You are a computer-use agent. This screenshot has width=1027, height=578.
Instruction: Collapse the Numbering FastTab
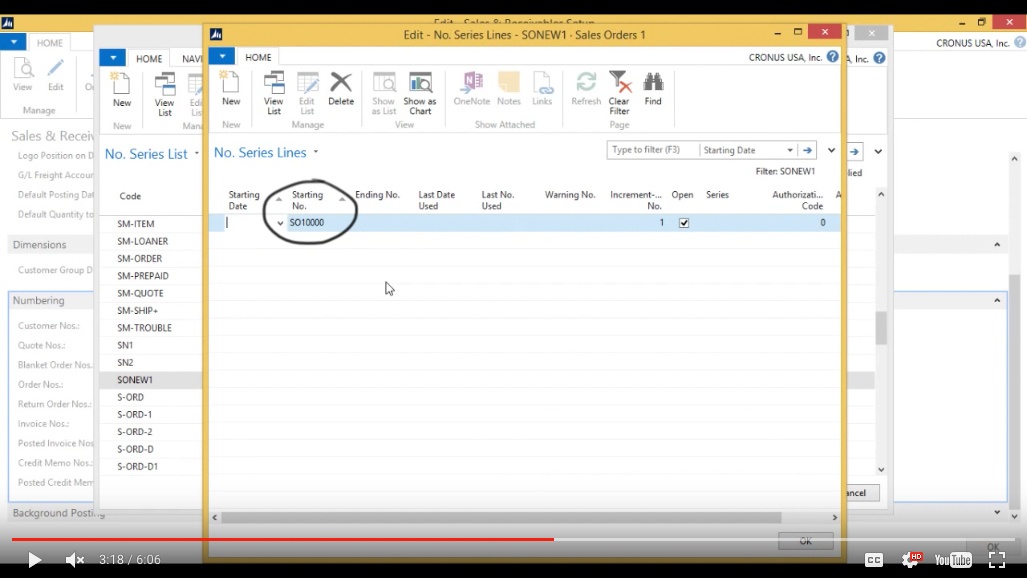click(x=38, y=300)
